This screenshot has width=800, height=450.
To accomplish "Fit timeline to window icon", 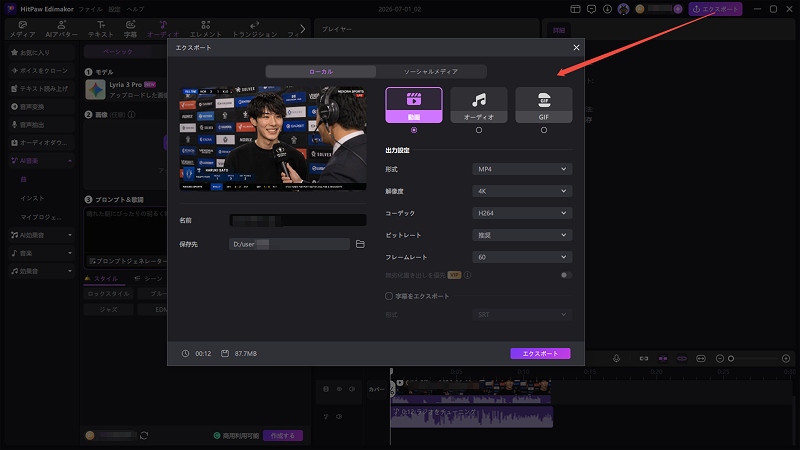I will point(701,359).
